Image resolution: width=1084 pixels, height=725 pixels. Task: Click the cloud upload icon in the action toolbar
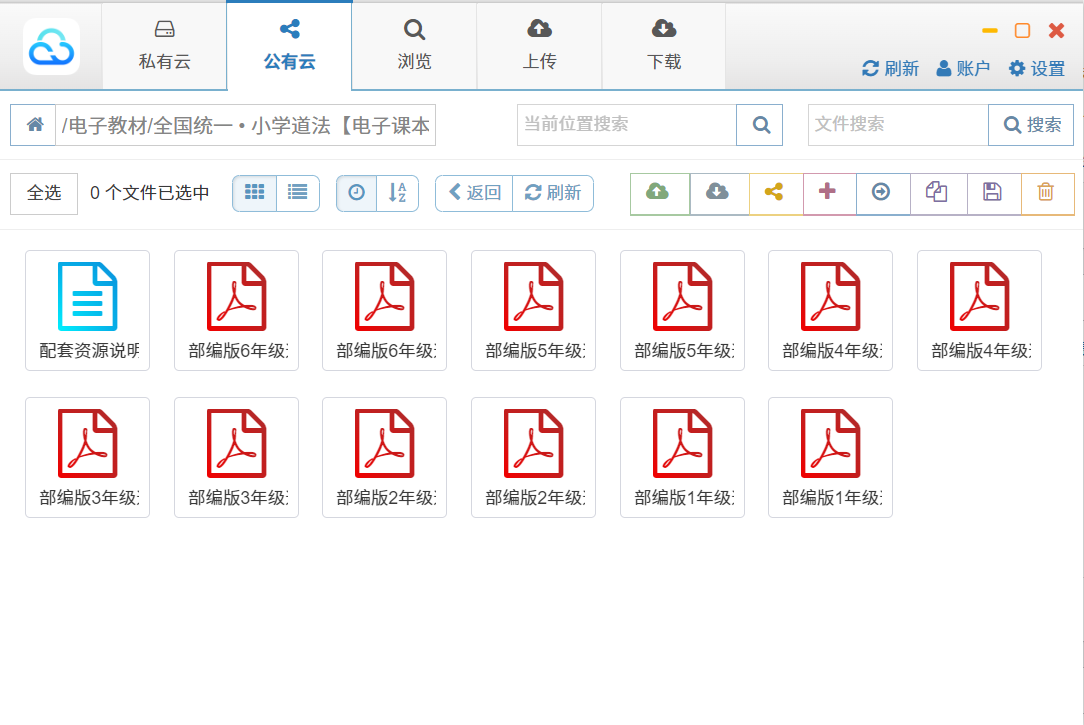659,193
